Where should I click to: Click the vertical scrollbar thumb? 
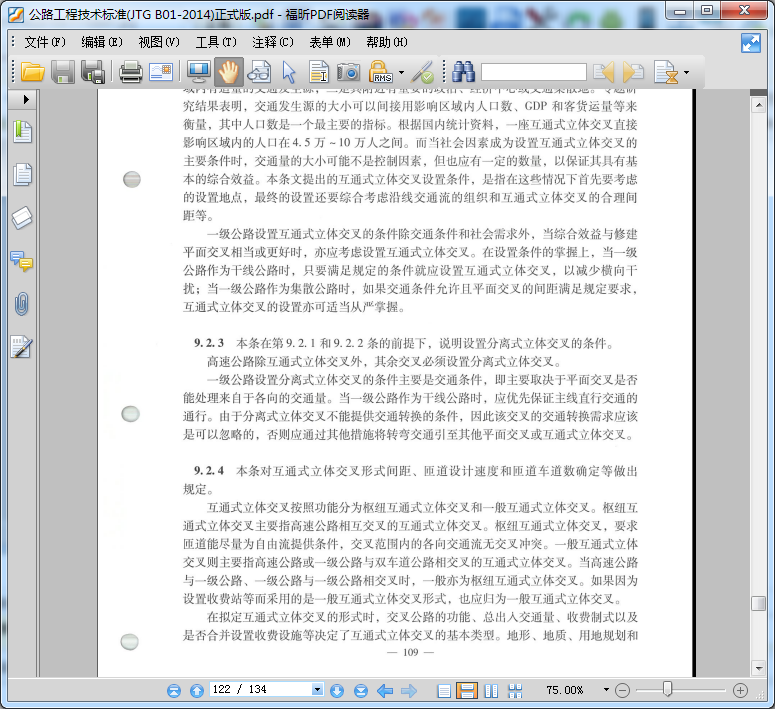coord(758,604)
